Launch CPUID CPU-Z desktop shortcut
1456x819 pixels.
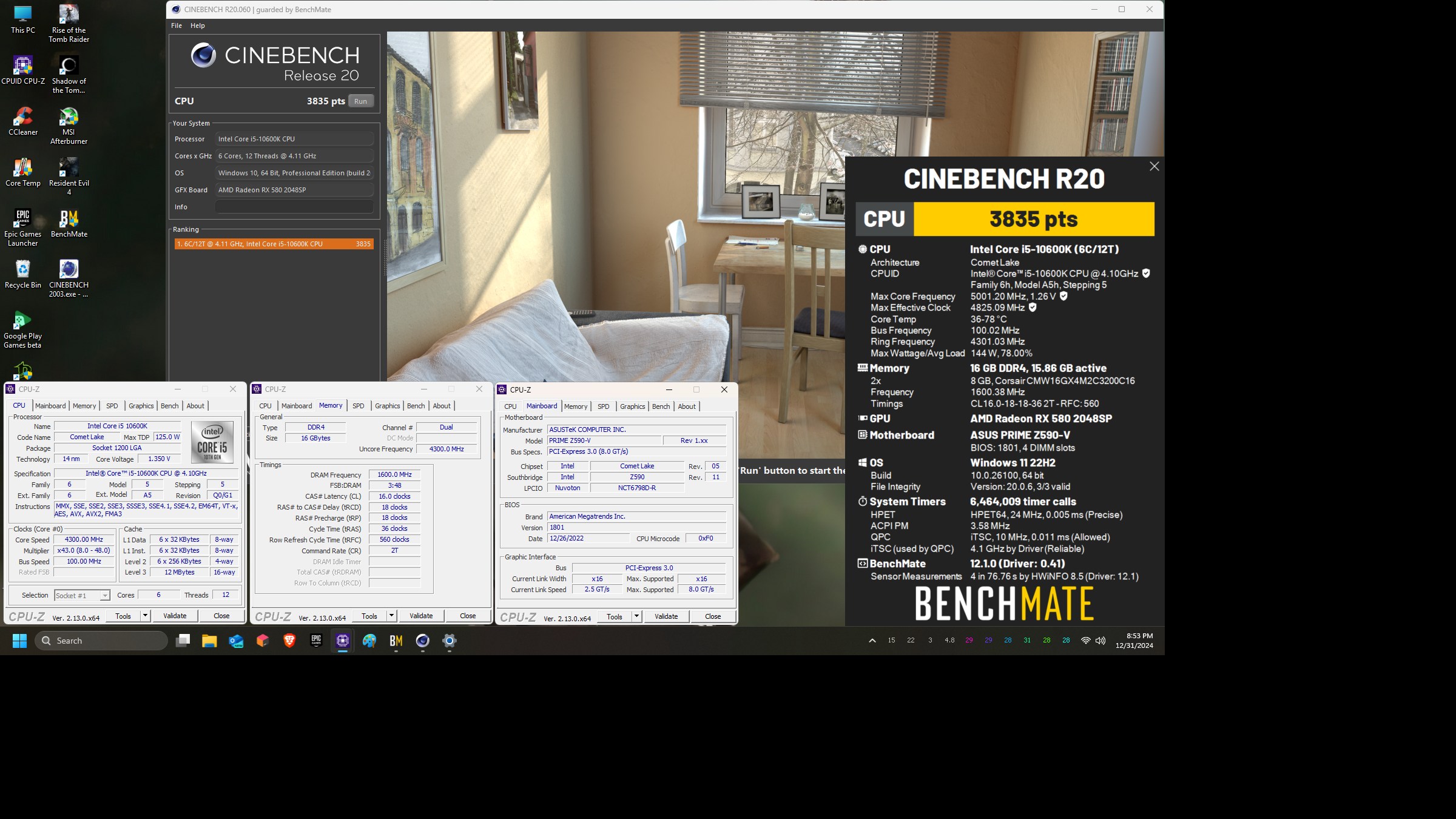[x=23, y=70]
